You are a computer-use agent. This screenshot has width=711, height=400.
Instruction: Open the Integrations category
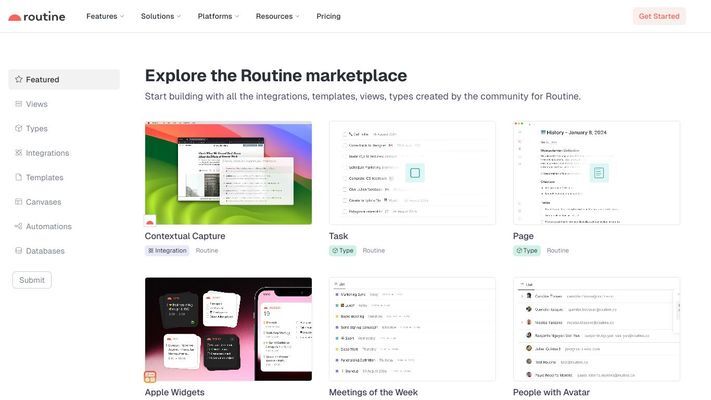point(64,153)
